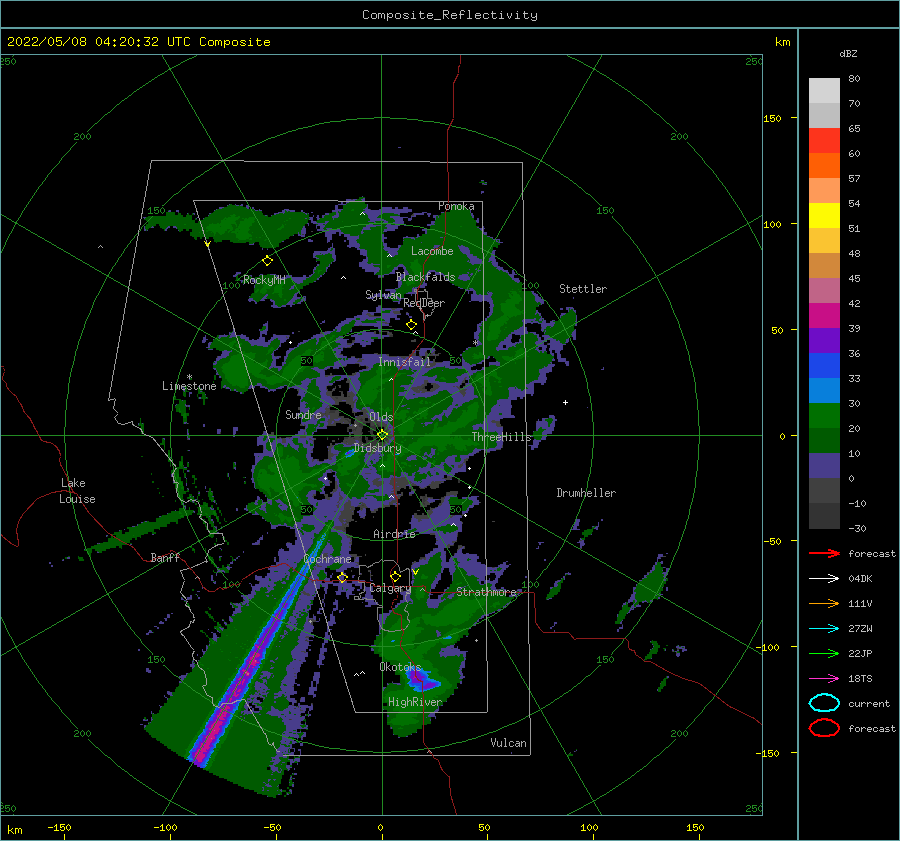Select the Cochrane map label
The height and width of the screenshot is (841, 900).
[327, 559]
